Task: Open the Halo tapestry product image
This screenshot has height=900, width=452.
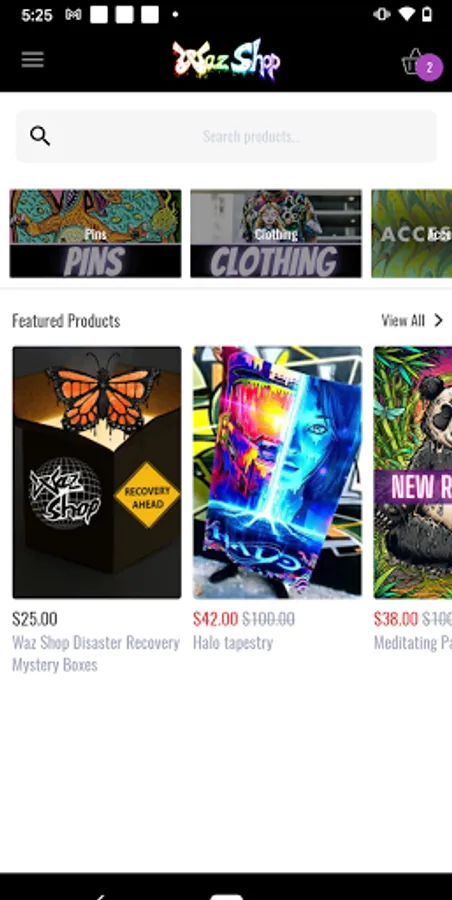Action: click(277, 472)
